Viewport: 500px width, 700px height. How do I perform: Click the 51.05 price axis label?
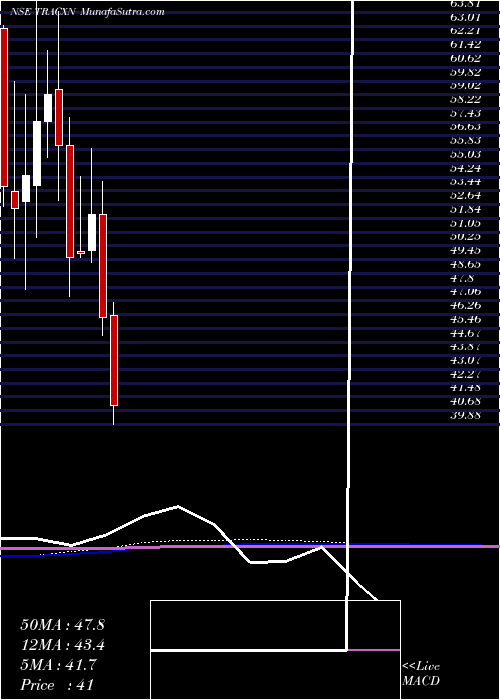466,222
